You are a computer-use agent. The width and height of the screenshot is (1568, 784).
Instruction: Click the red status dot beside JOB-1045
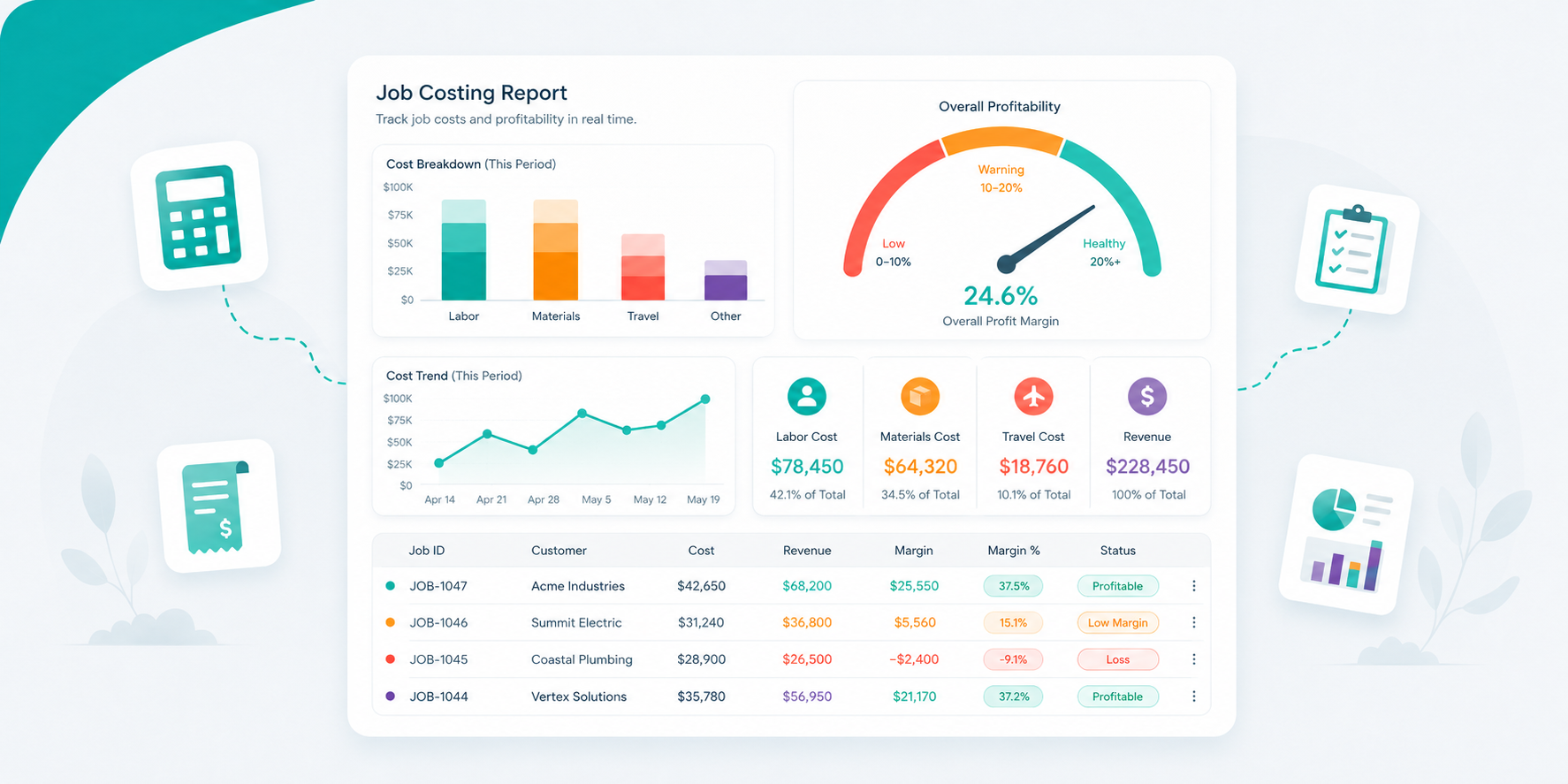tap(391, 659)
